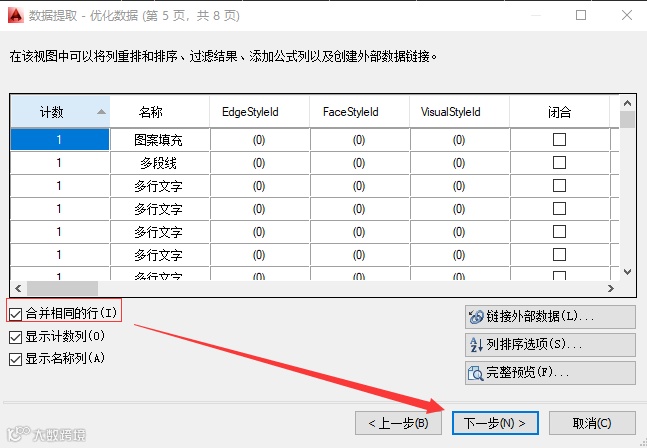Click vertical scrollbar up arrow
Image resolution: width=647 pixels, height=448 pixels.
point(628,103)
